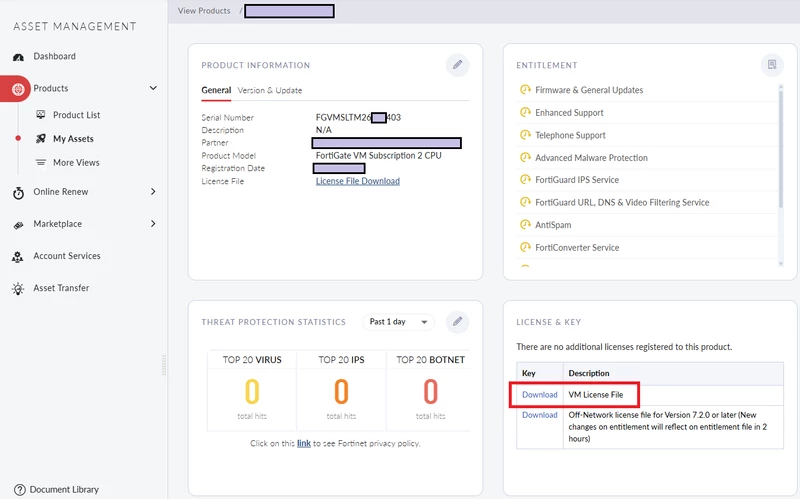800x499 pixels.
Task: Open Product List in the sidebar
Action: [77, 115]
